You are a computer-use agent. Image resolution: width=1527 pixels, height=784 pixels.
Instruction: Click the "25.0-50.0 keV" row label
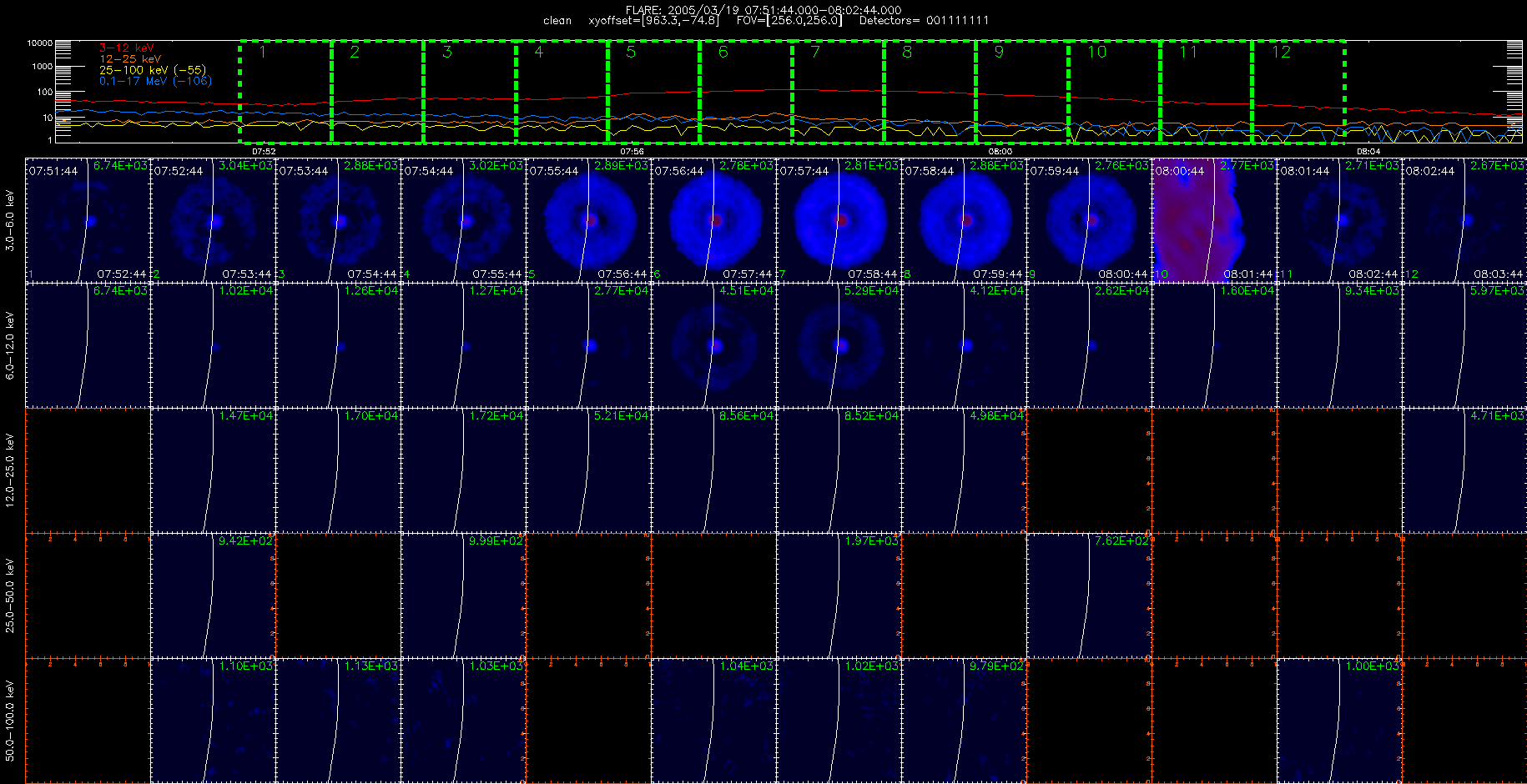coord(10,596)
